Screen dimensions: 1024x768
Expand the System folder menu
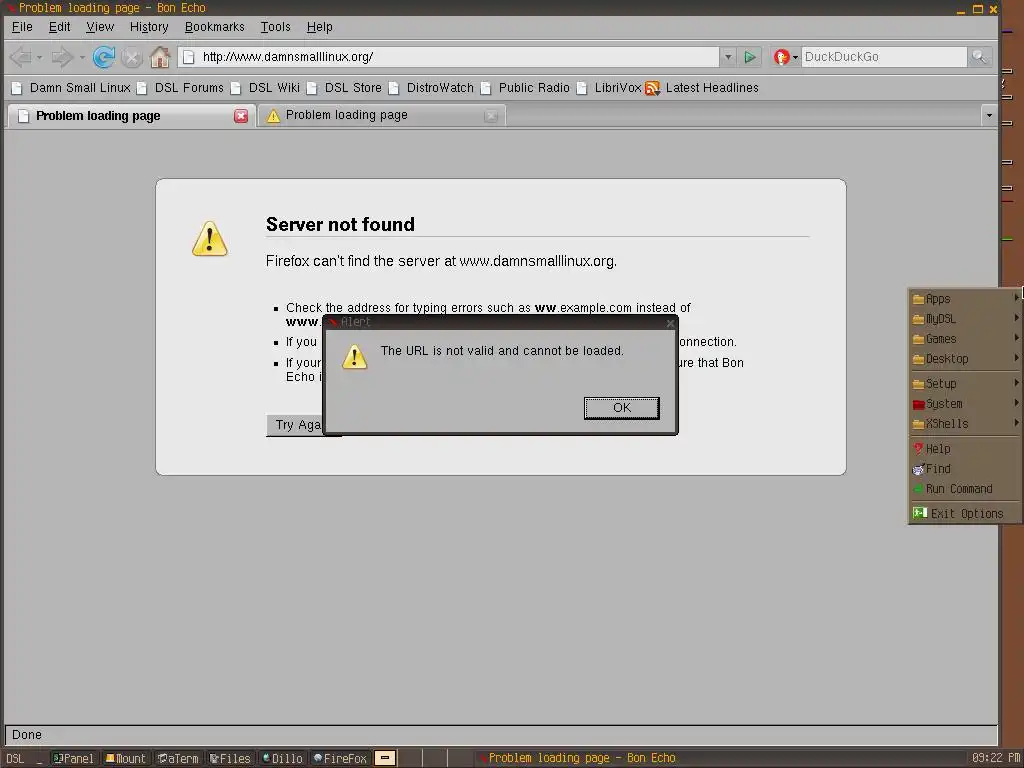[965, 404]
